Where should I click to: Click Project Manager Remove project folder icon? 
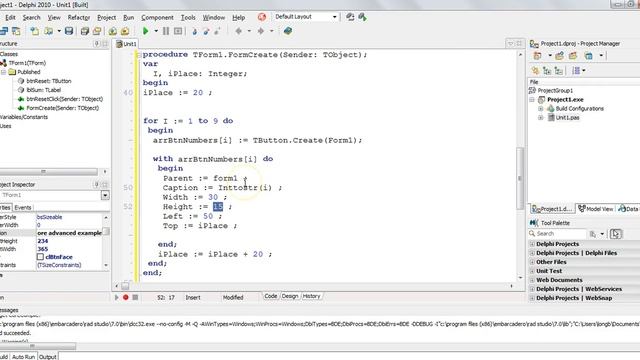(573, 56)
